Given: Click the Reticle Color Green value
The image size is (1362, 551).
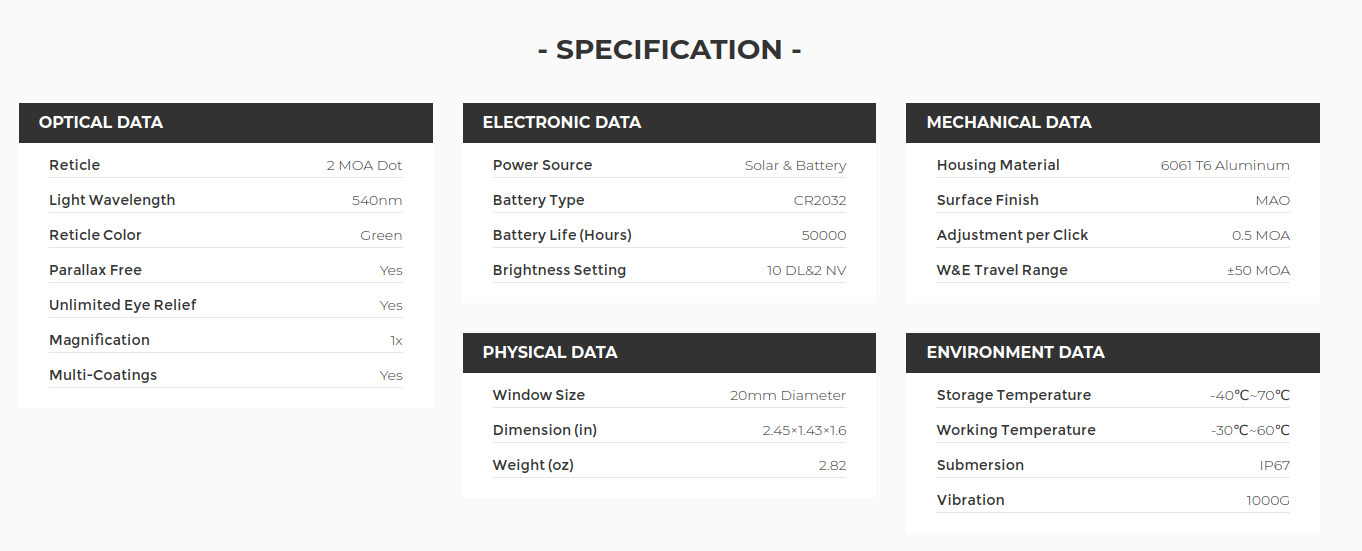Looking at the screenshot, I should point(381,236).
